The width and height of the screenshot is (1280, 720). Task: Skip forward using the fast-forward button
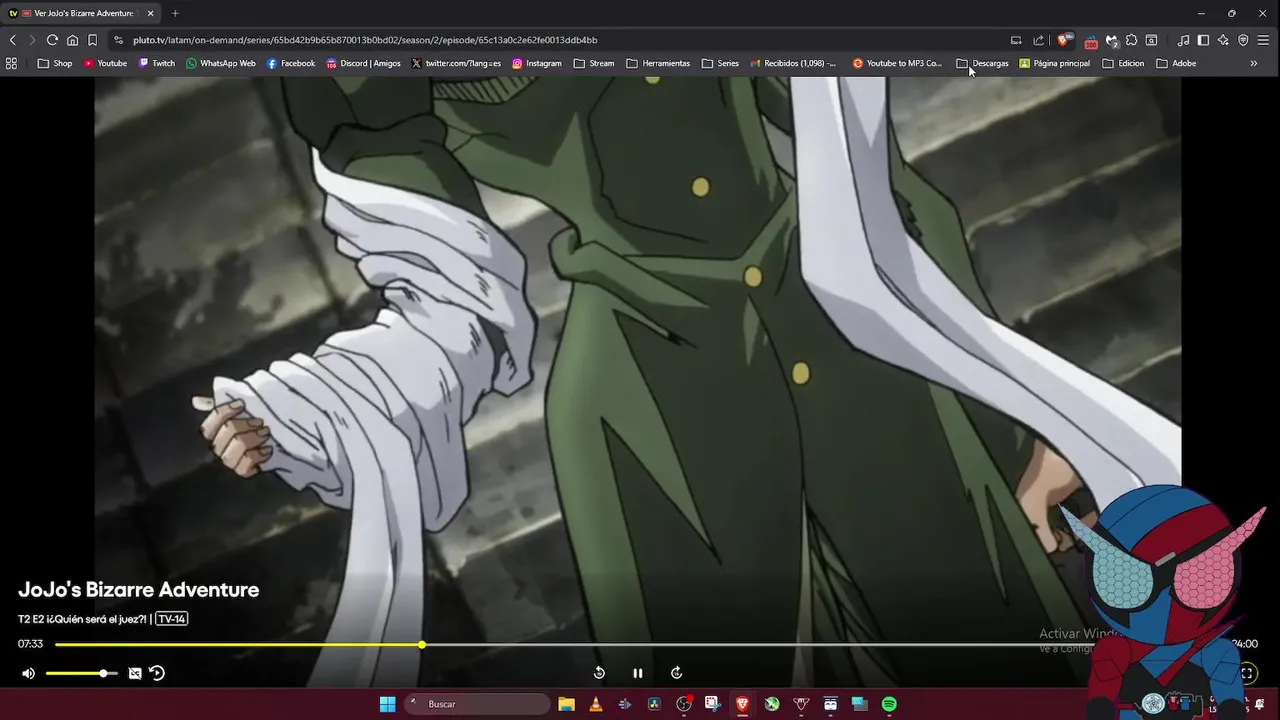pos(676,673)
